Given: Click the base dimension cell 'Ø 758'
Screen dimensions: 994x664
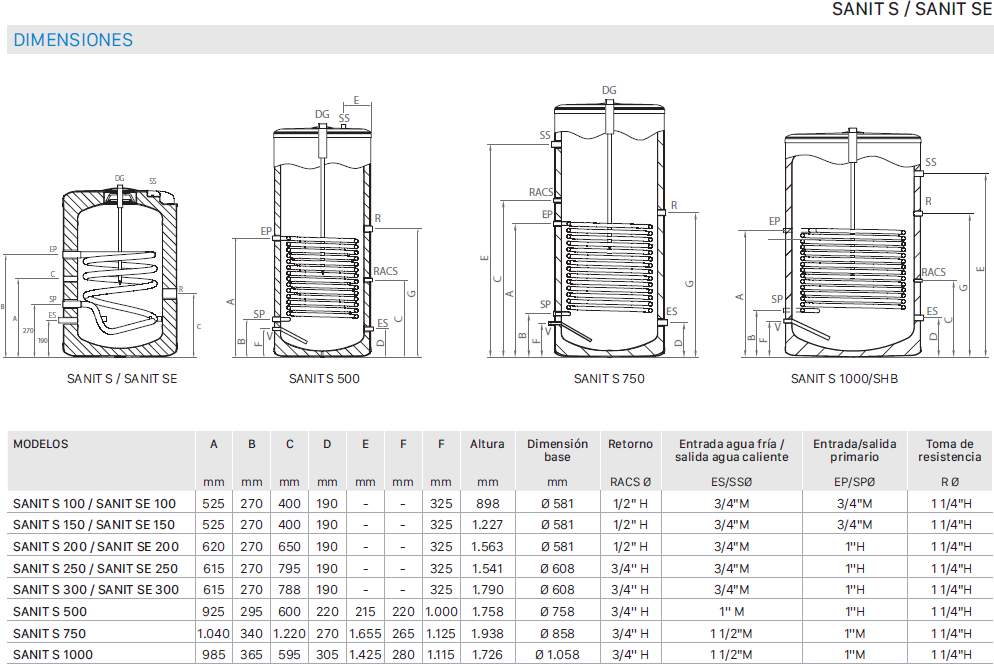Looking at the screenshot, I should (557, 612).
